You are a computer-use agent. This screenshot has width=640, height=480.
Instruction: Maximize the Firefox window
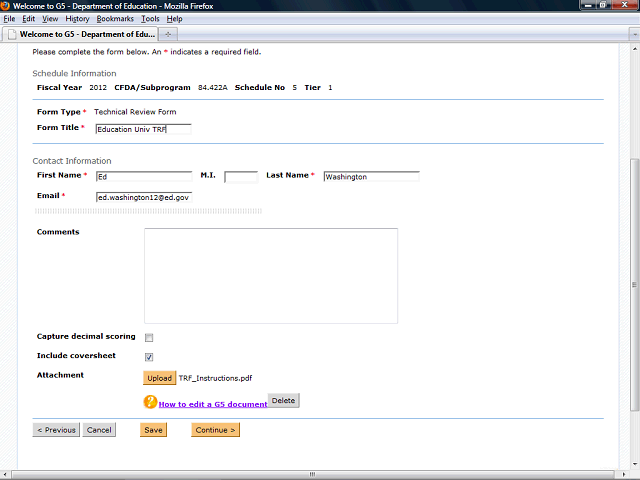pos(602,5)
